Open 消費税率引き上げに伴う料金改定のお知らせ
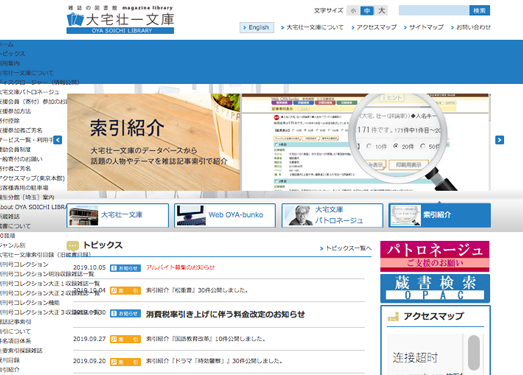 (x=225, y=314)
